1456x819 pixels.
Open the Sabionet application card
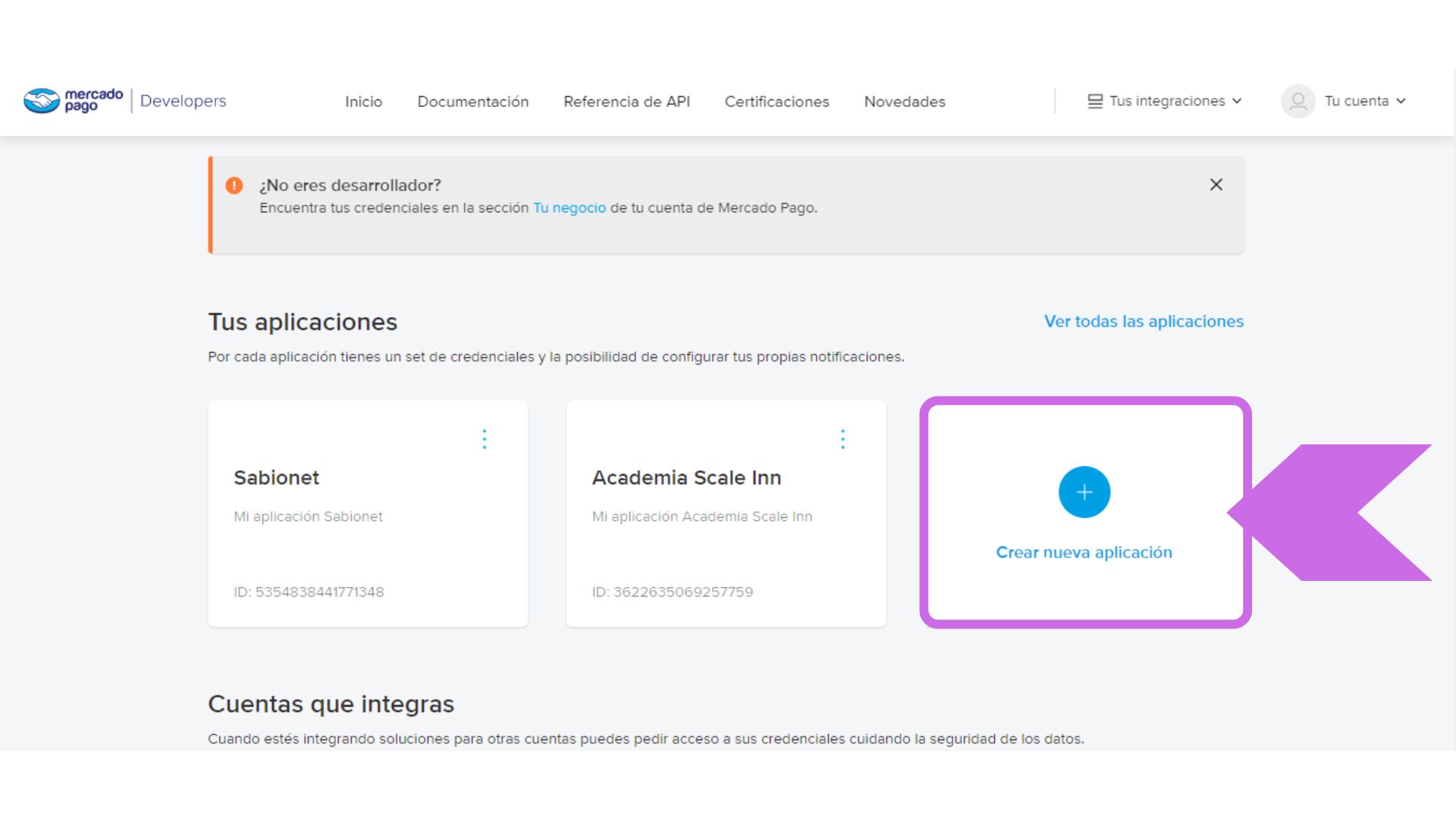(x=368, y=513)
